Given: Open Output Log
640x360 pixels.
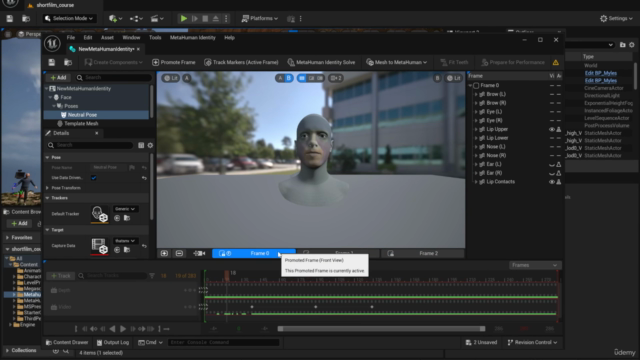Looking at the screenshot, I should pos(113,342).
